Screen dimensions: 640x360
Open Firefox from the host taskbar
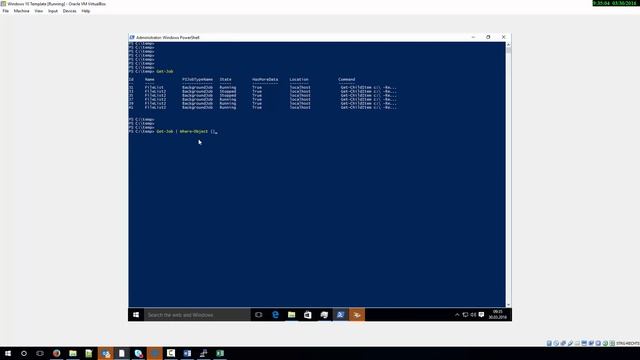pos(56,353)
